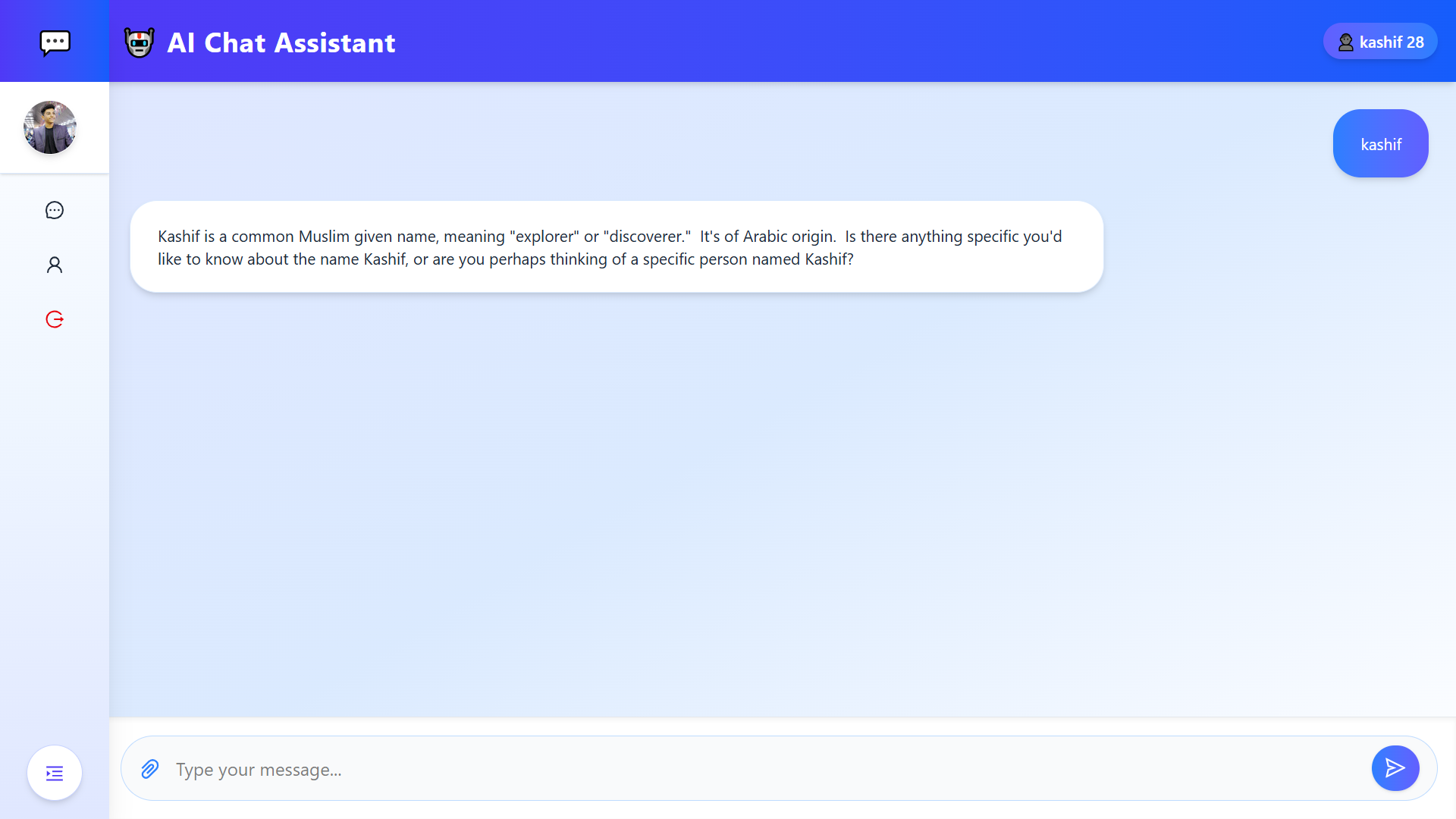Click the empty sidebar area below logout
This screenshot has width=1456, height=819.
[55, 531]
